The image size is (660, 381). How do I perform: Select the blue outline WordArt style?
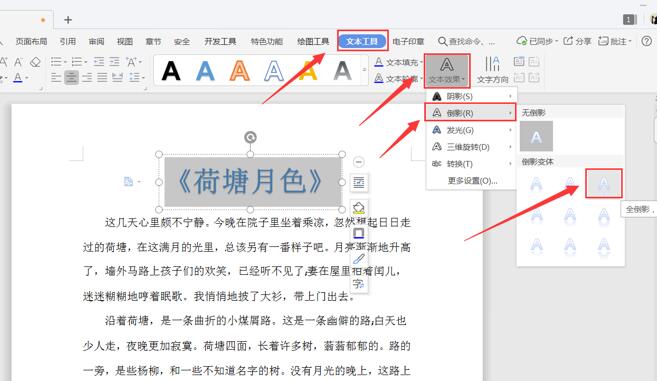tap(274, 71)
